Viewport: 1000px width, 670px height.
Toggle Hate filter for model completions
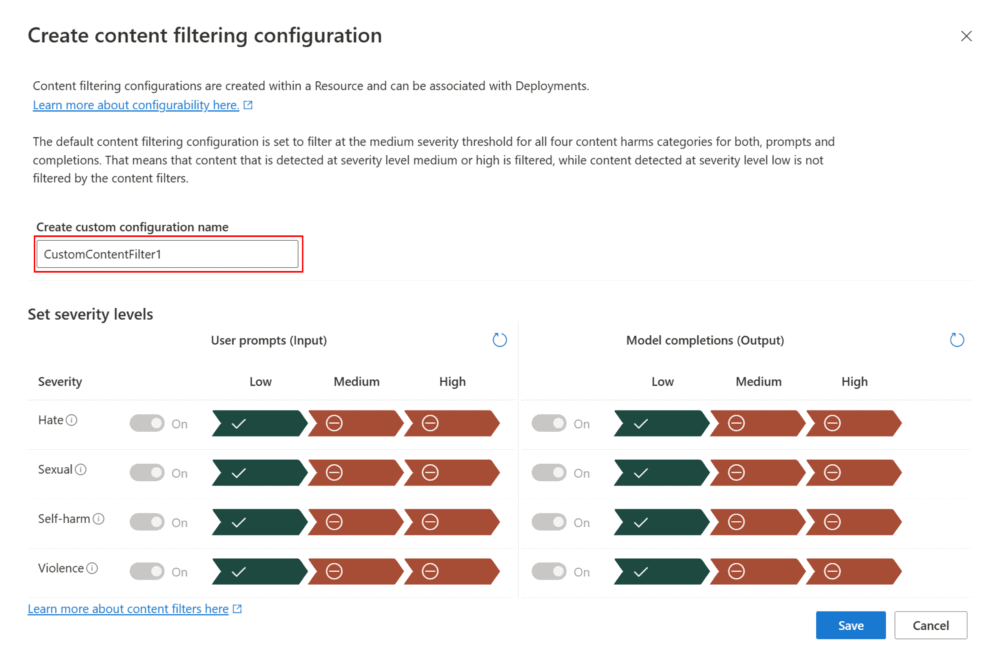[x=549, y=423]
